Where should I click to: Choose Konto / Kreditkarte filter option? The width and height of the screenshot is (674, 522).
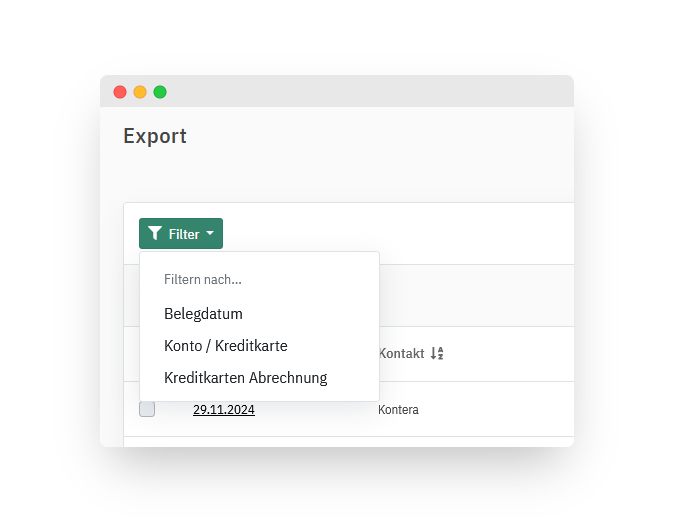click(226, 346)
